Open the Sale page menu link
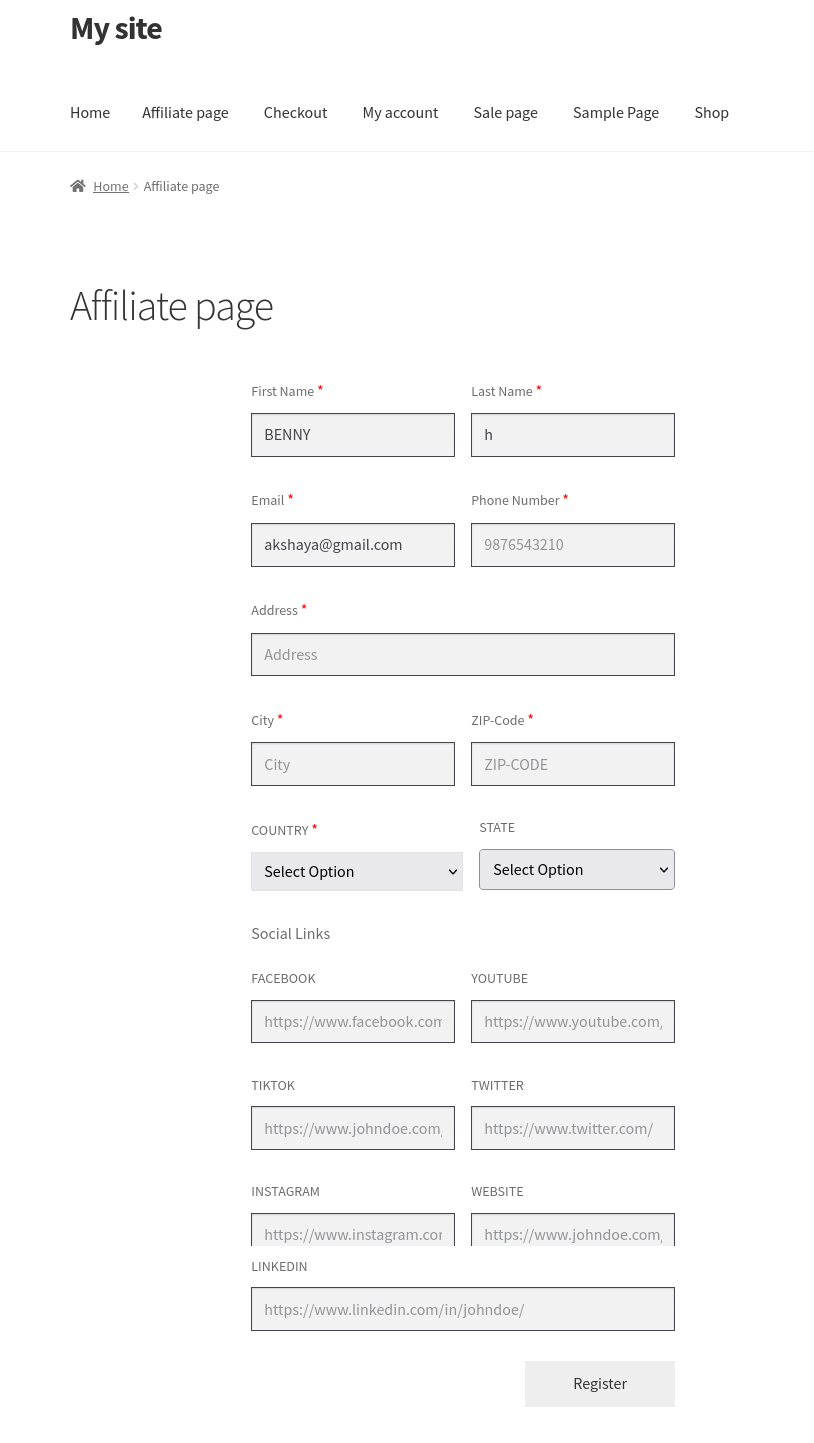 coord(505,112)
